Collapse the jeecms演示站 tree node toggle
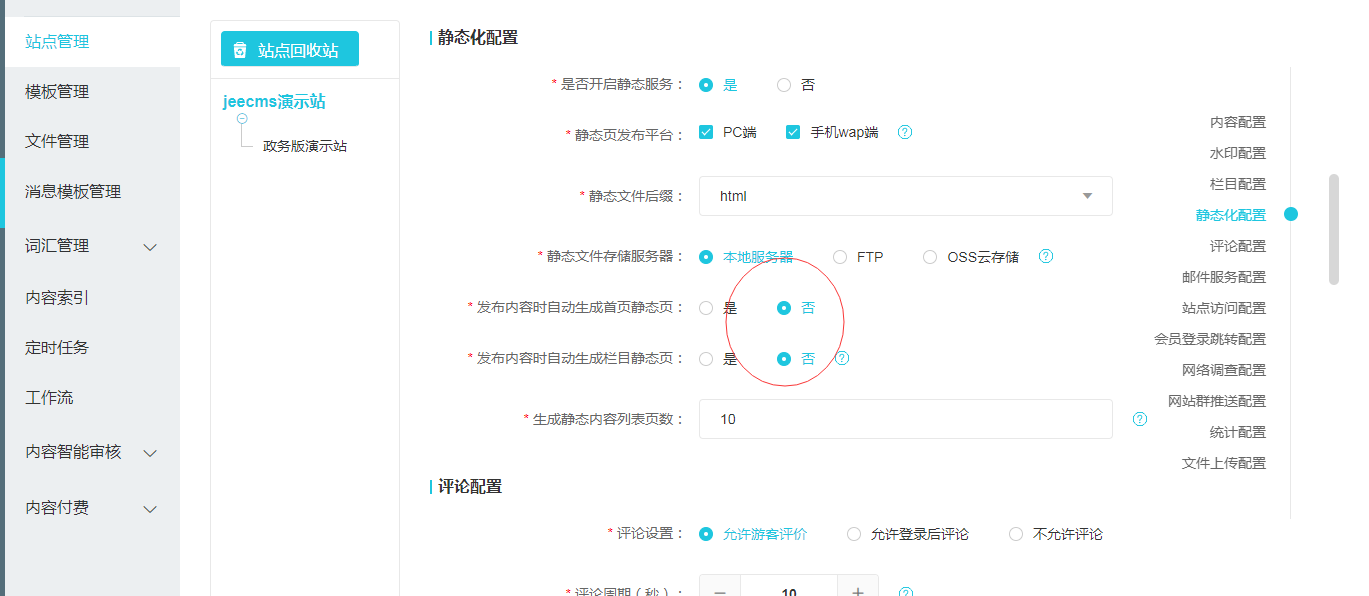 tap(242, 118)
